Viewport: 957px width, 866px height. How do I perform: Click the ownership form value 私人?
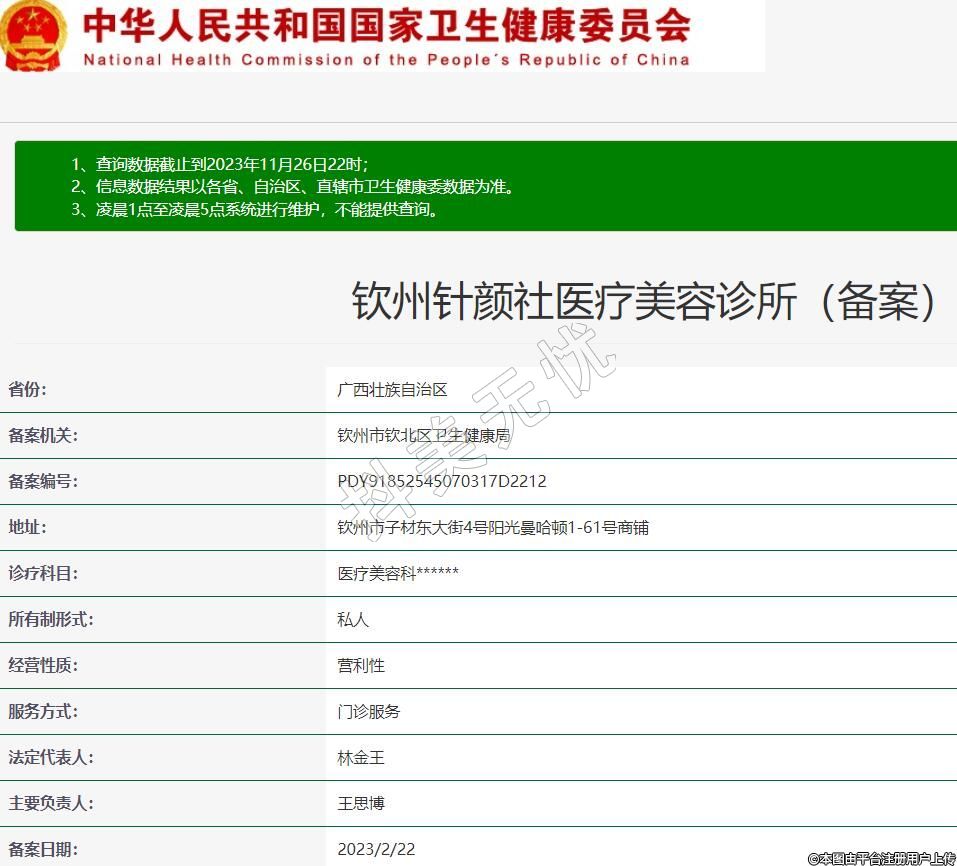[353, 620]
